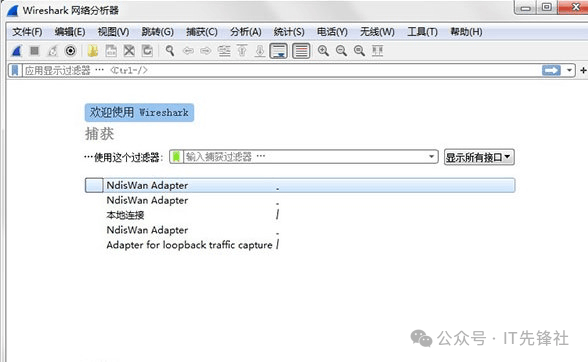Screen dimensions: 588x362
Task: Open capture options gear icon
Action: coord(70,51)
